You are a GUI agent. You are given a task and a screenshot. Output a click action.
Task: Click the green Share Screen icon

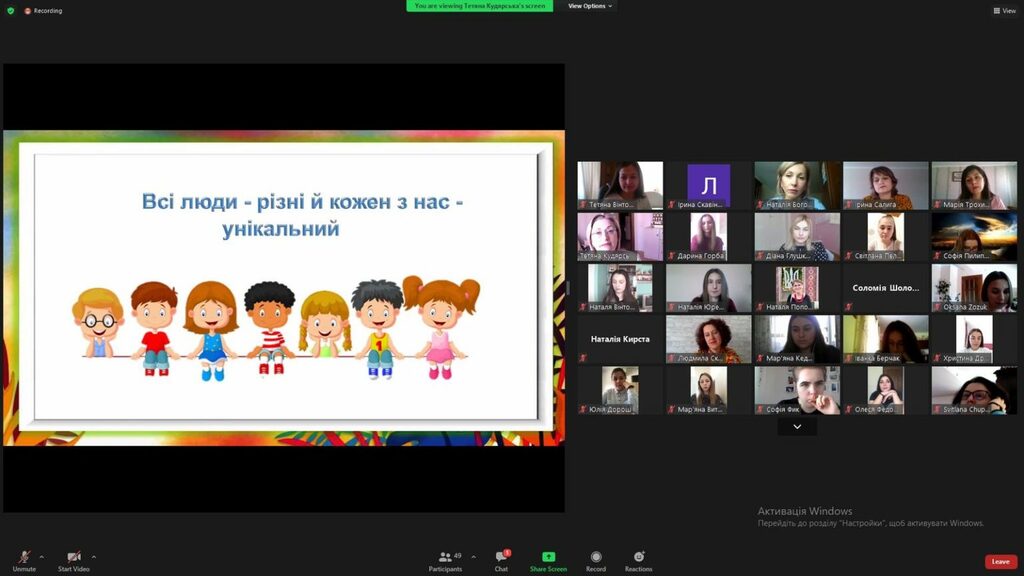click(x=549, y=557)
